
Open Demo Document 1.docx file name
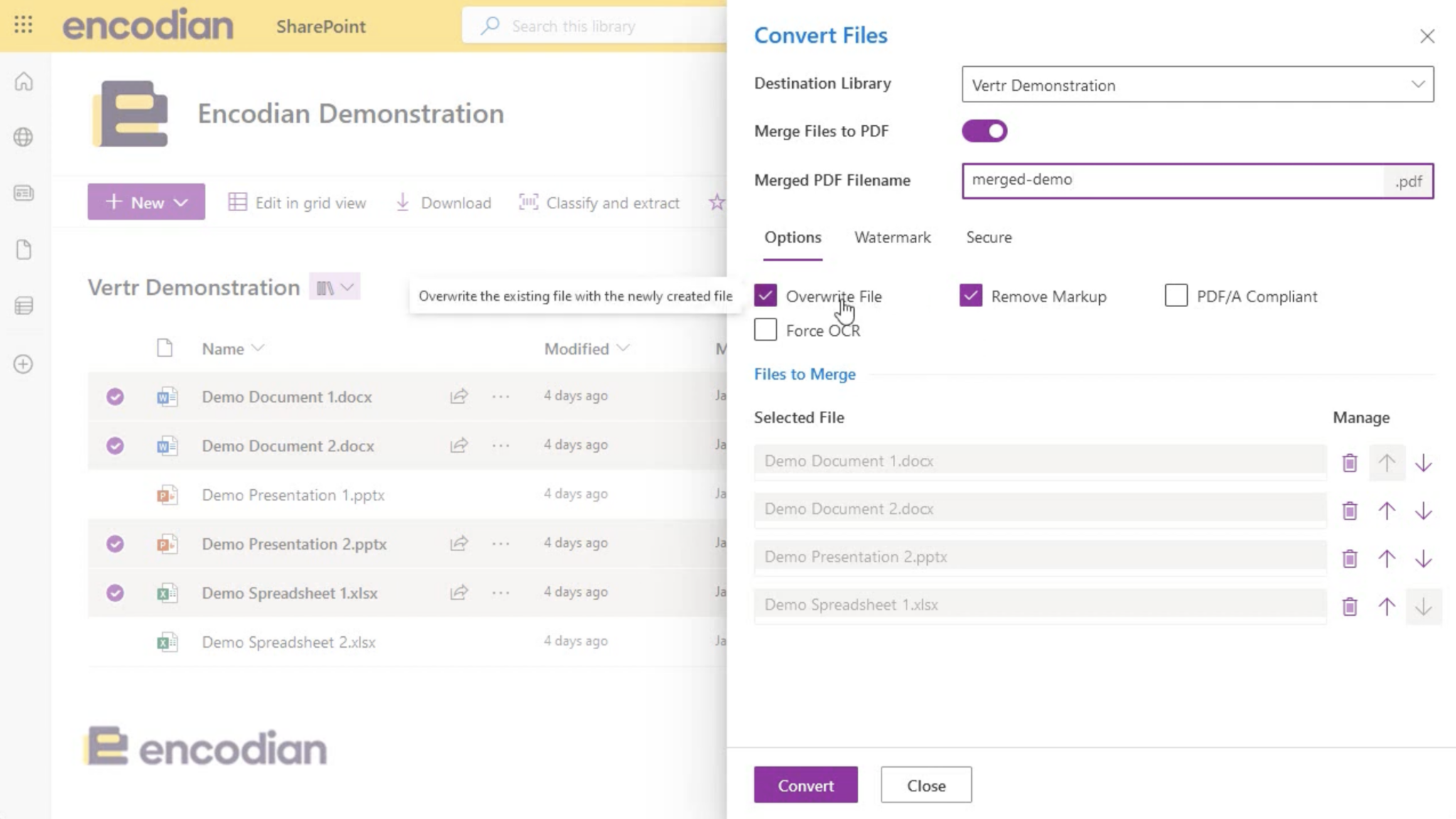click(x=287, y=397)
